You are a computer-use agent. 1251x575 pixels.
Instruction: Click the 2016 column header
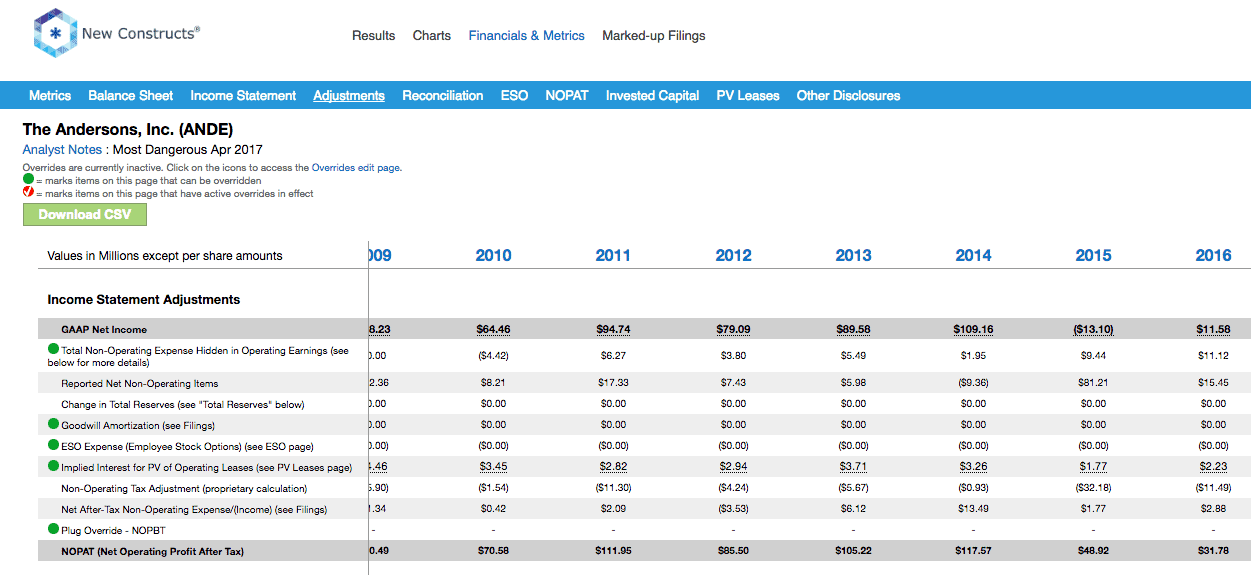1213,255
